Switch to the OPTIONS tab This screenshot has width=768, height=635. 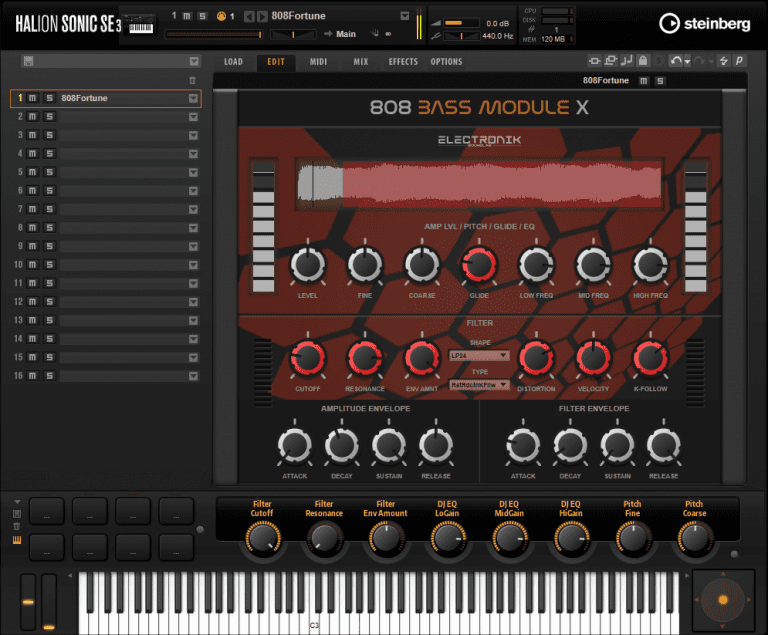click(446, 62)
